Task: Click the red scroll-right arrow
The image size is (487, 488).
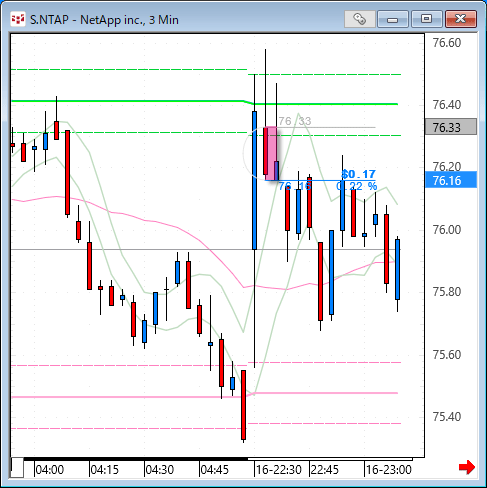Action: pyautogui.click(x=467, y=467)
